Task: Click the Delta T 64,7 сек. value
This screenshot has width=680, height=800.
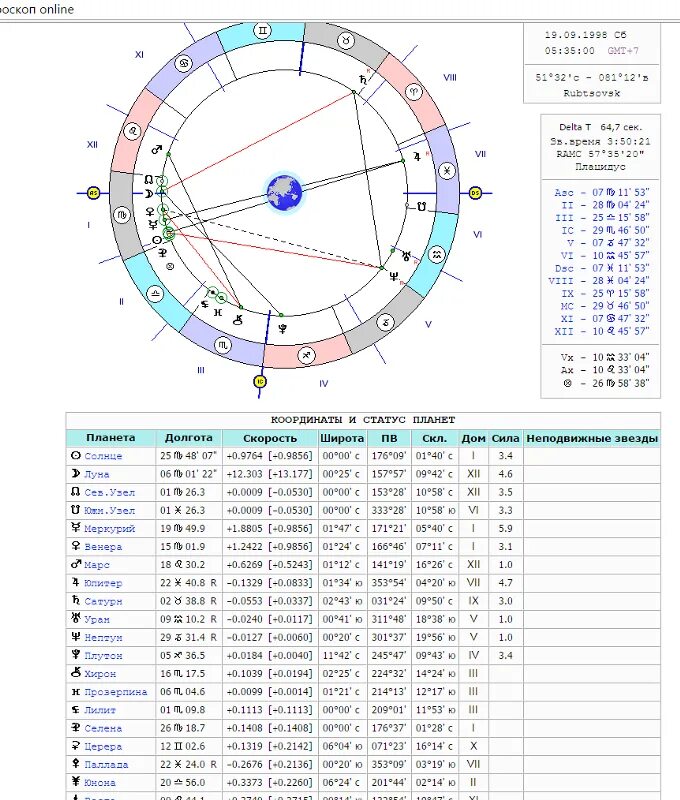Action: (600, 127)
